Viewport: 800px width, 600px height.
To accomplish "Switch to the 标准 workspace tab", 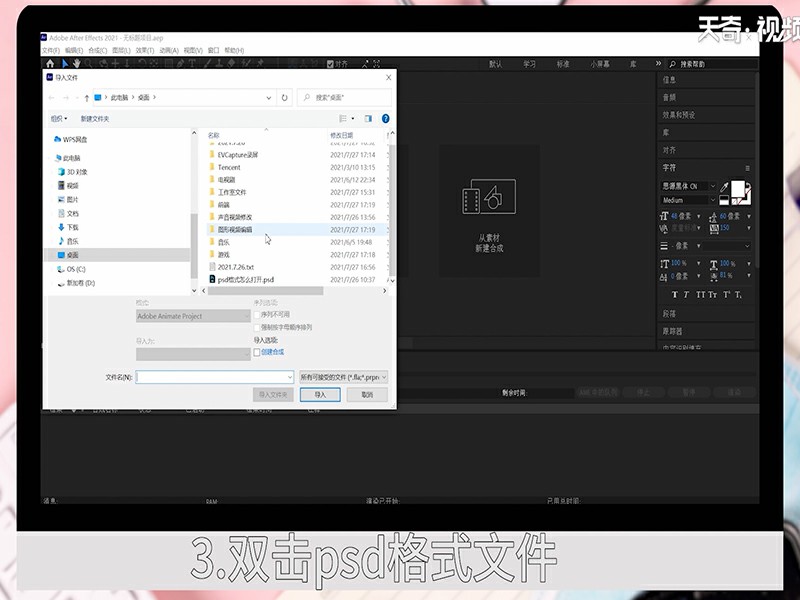I will [563, 64].
